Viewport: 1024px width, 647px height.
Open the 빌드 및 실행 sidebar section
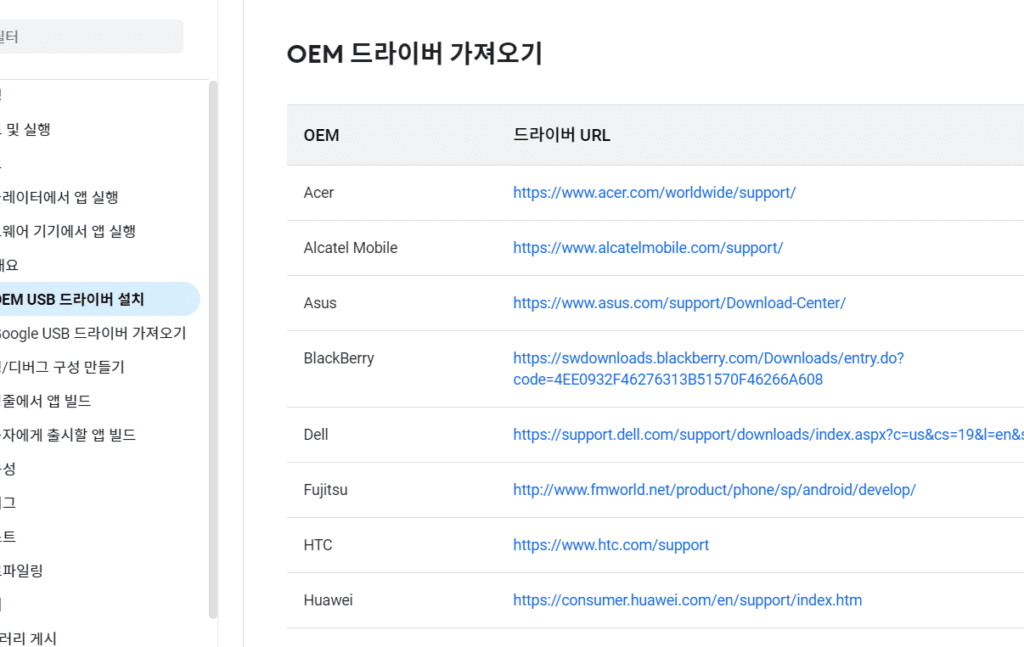(x=25, y=129)
